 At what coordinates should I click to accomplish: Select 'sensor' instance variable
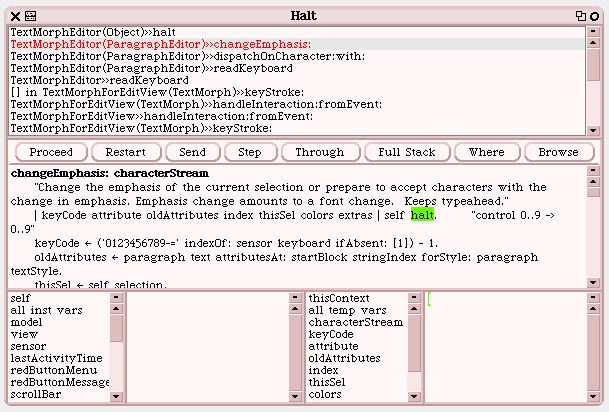point(59,346)
